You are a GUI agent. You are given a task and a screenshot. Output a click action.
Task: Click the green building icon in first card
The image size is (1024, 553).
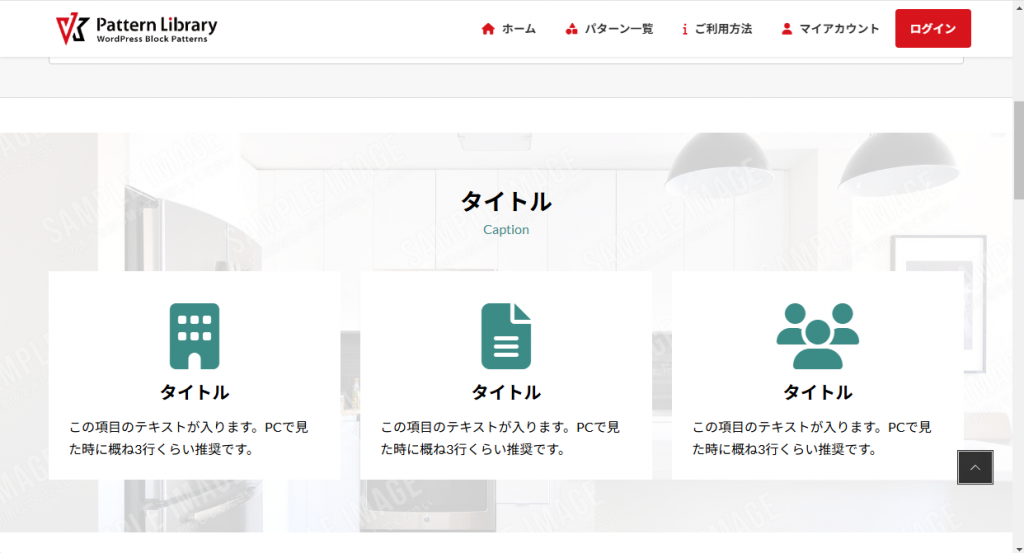194,336
